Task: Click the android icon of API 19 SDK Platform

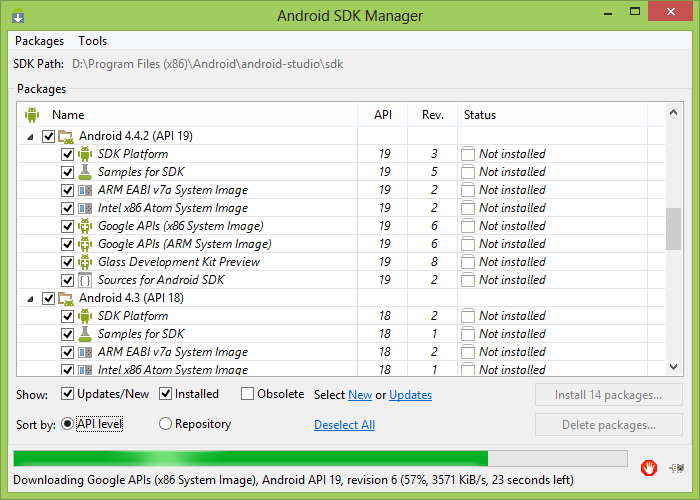Action: tap(85, 154)
